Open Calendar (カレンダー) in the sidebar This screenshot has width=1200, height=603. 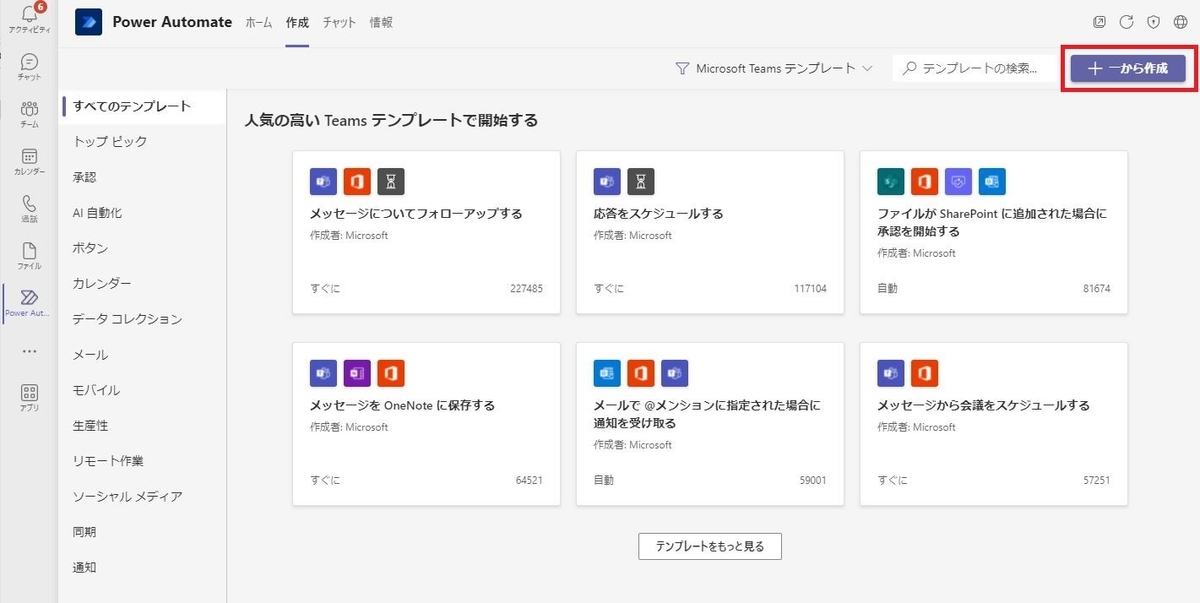tap(29, 161)
